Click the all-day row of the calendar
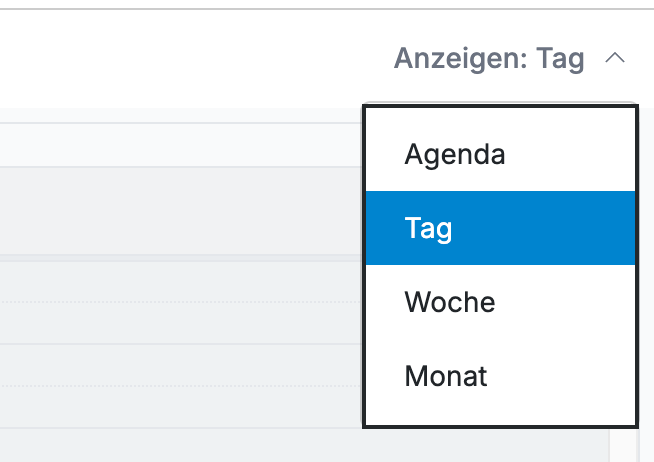This screenshot has height=462, width=654. [181, 211]
